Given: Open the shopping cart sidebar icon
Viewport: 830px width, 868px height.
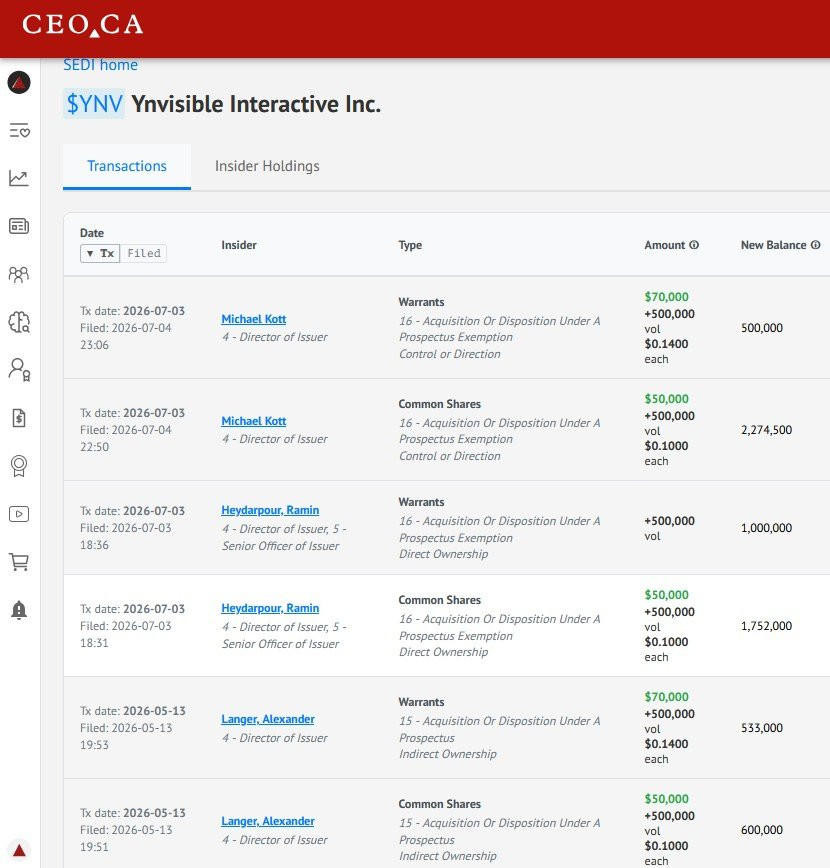Looking at the screenshot, I should (19, 562).
